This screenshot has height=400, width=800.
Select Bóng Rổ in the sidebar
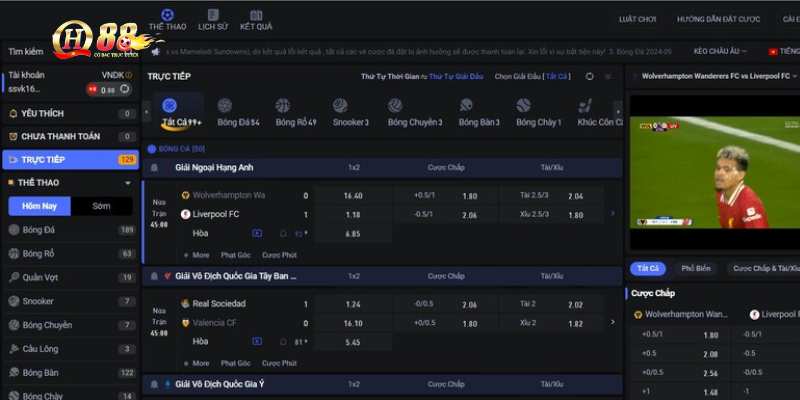tap(70, 254)
